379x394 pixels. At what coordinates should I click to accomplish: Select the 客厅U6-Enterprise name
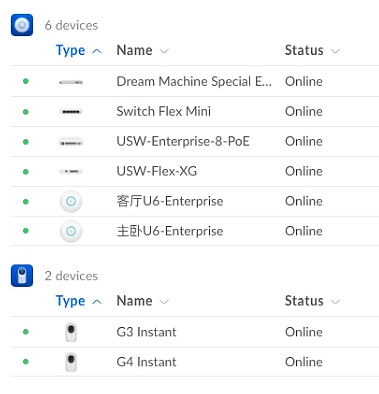(170, 201)
